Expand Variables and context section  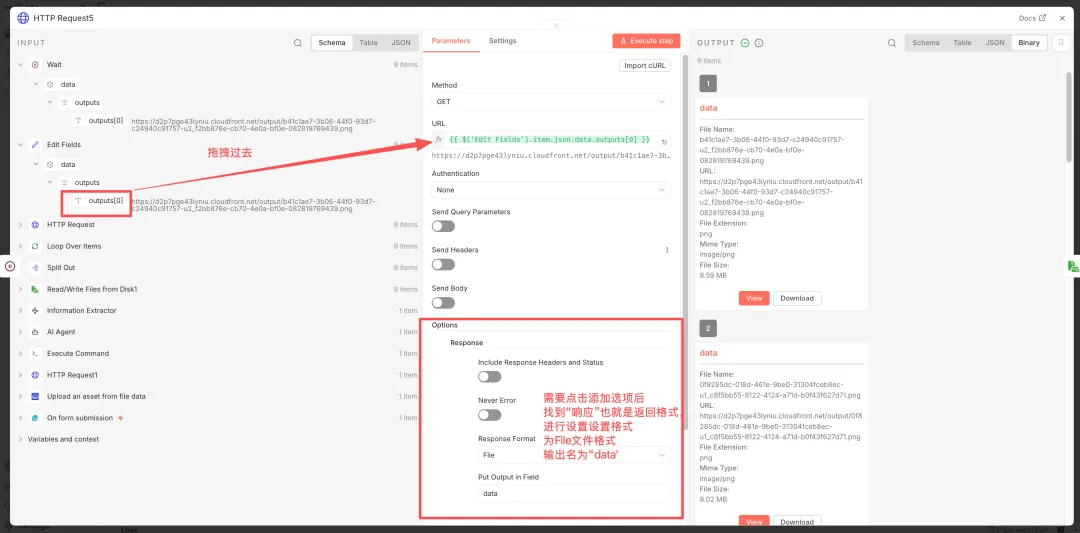tap(21, 439)
